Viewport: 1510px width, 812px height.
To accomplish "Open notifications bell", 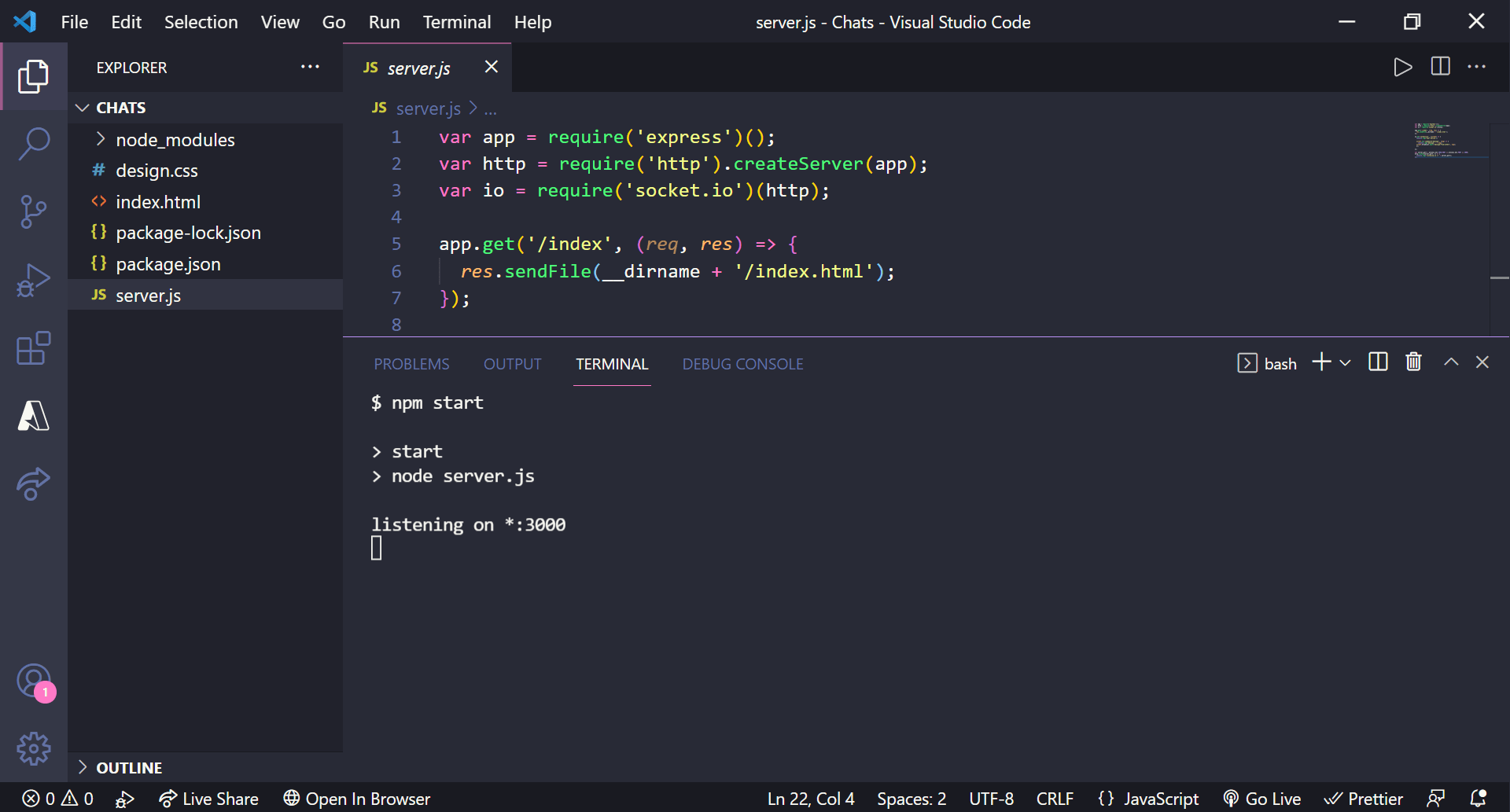I will point(1478,799).
